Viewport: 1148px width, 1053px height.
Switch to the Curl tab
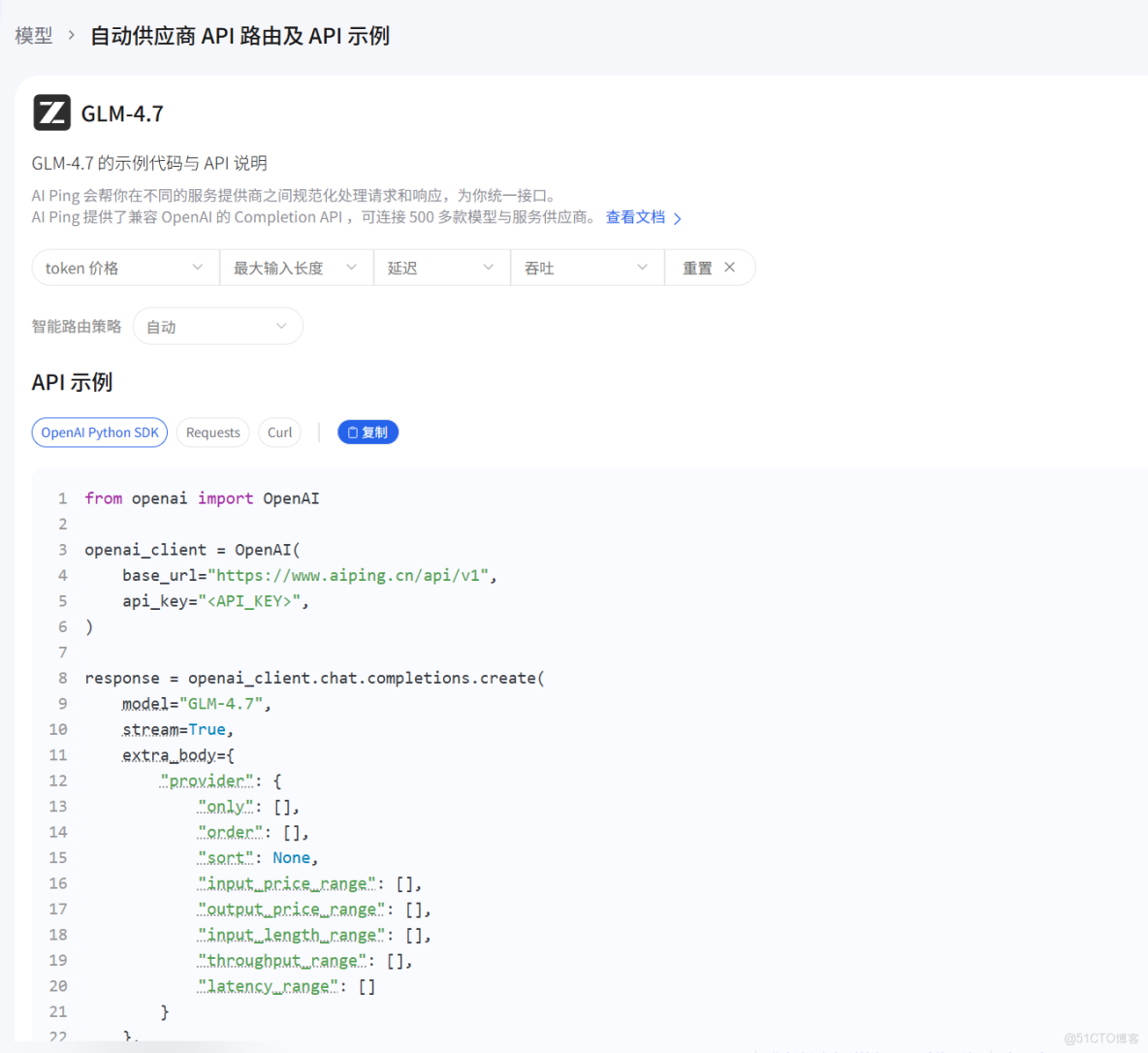point(279,432)
